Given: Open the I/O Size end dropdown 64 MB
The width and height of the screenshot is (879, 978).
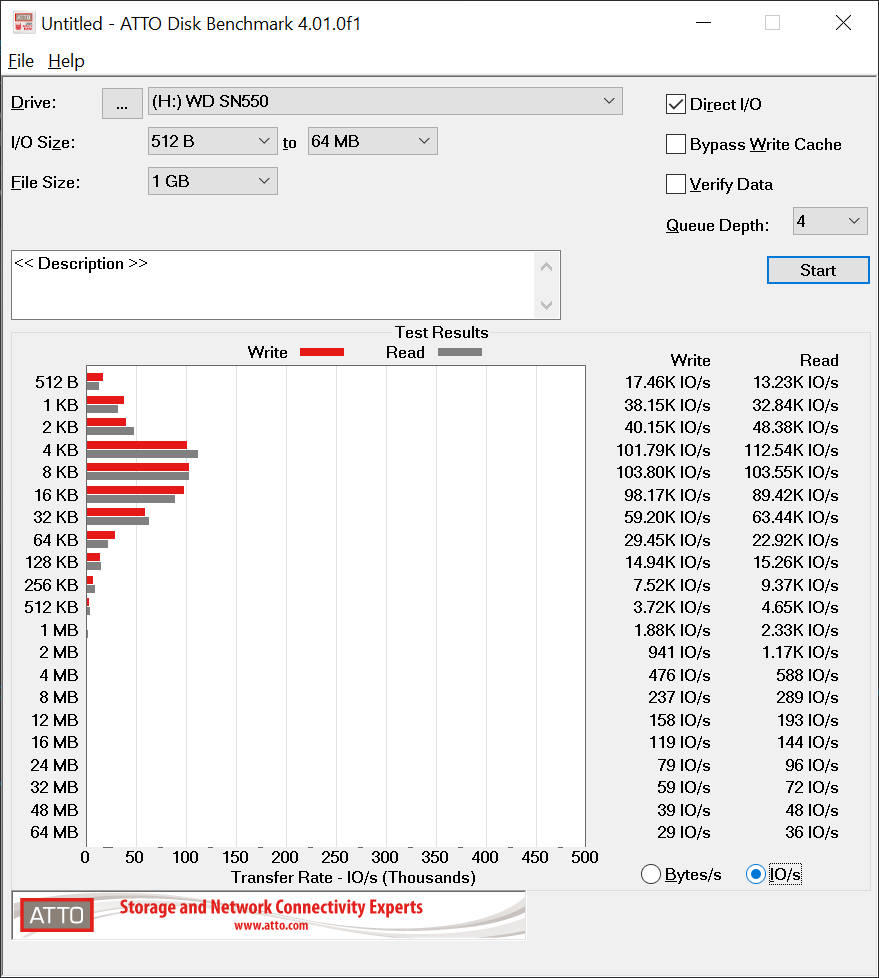Looking at the screenshot, I should tap(372, 142).
